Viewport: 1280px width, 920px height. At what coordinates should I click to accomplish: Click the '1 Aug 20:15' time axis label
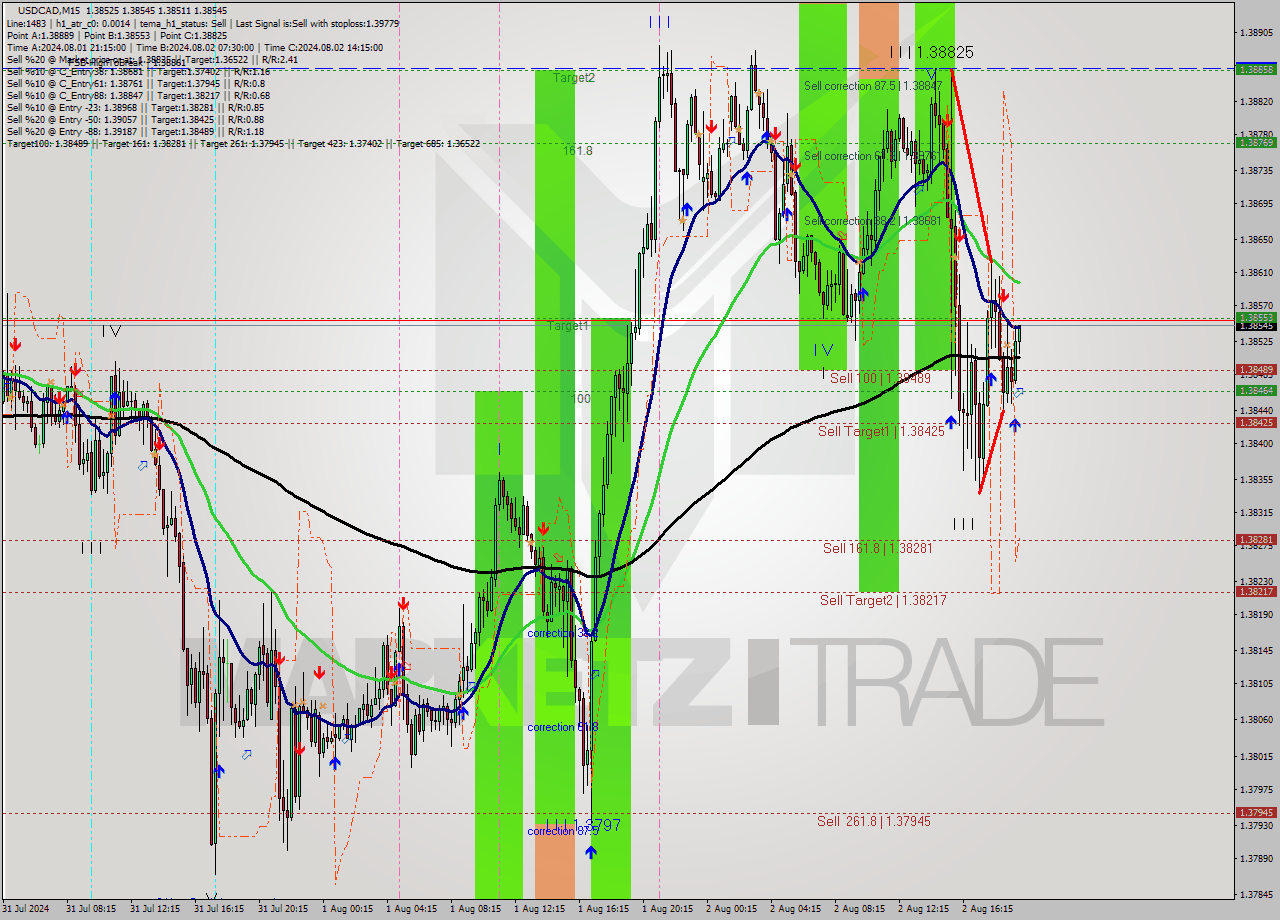667,909
